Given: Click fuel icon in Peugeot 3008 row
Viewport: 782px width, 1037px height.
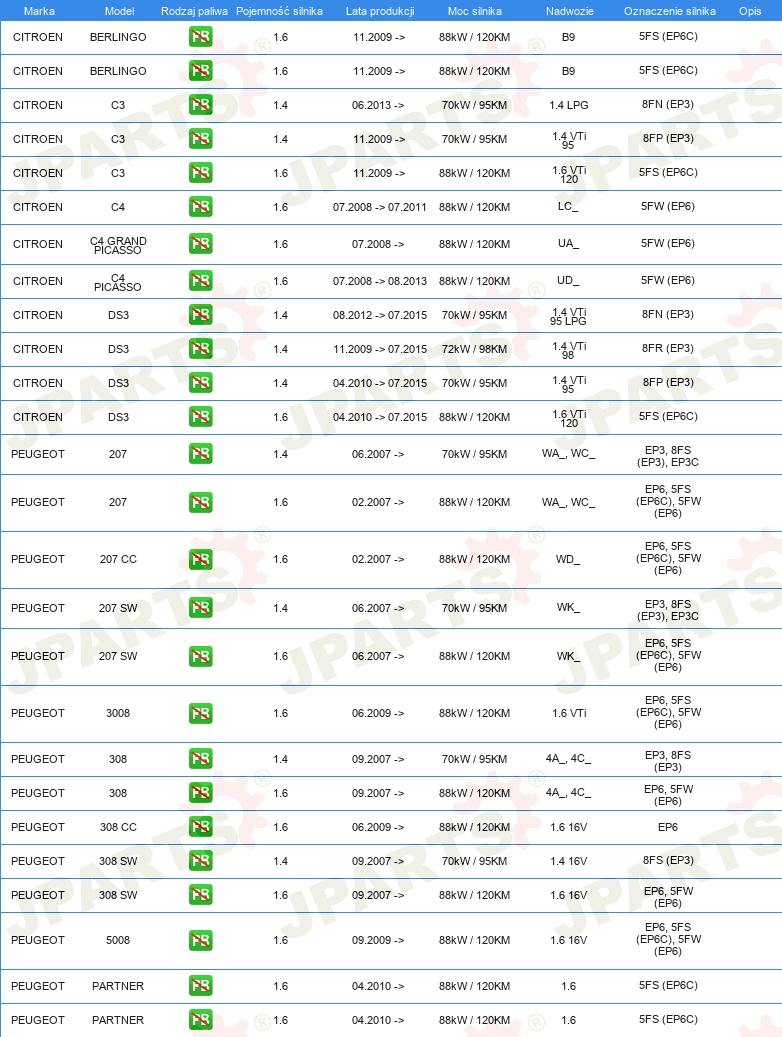Looking at the screenshot, I should pos(200,713).
